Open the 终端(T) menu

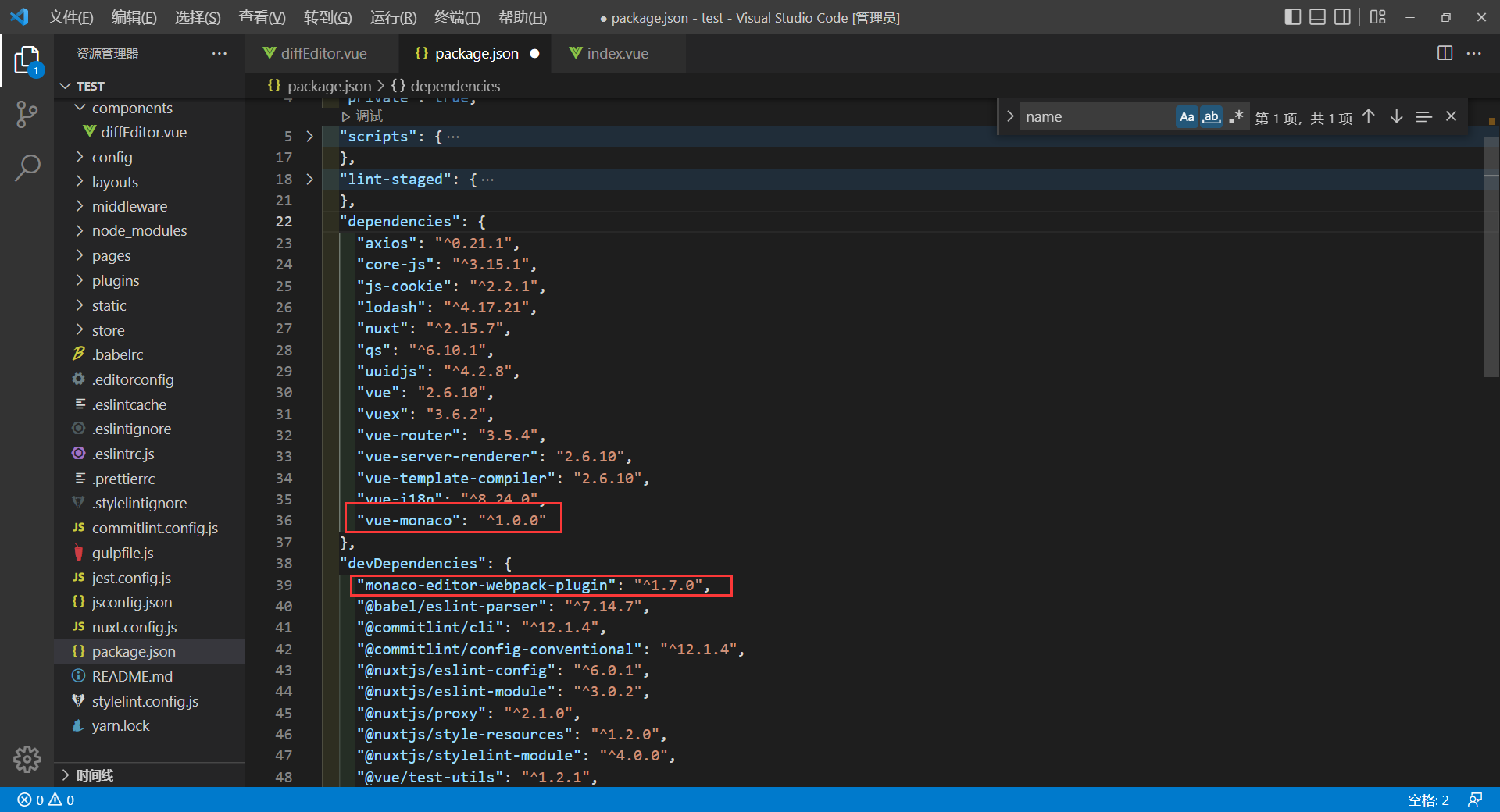pos(457,17)
